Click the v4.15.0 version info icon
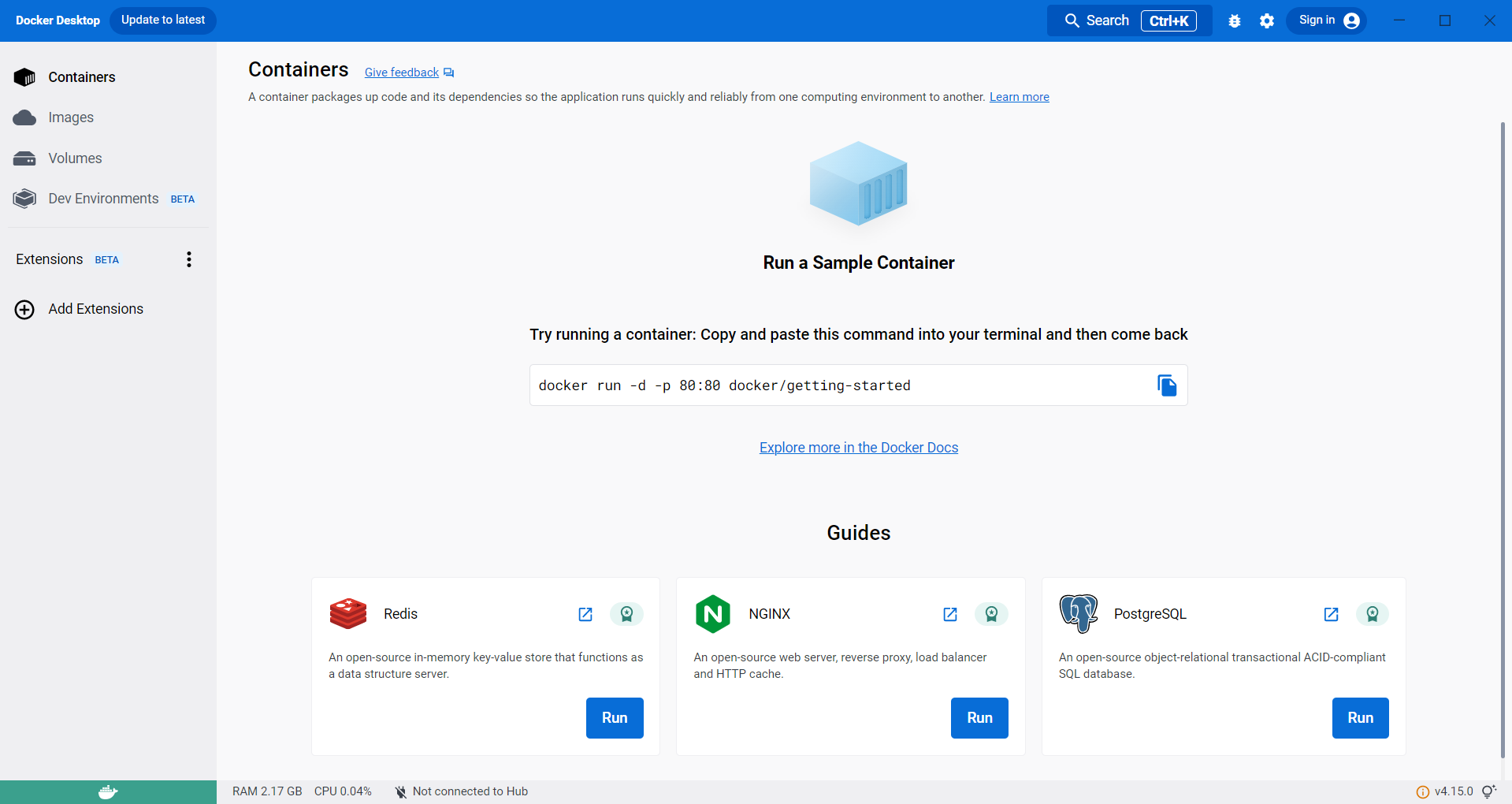The image size is (1512, 804). pos(1422,791)
